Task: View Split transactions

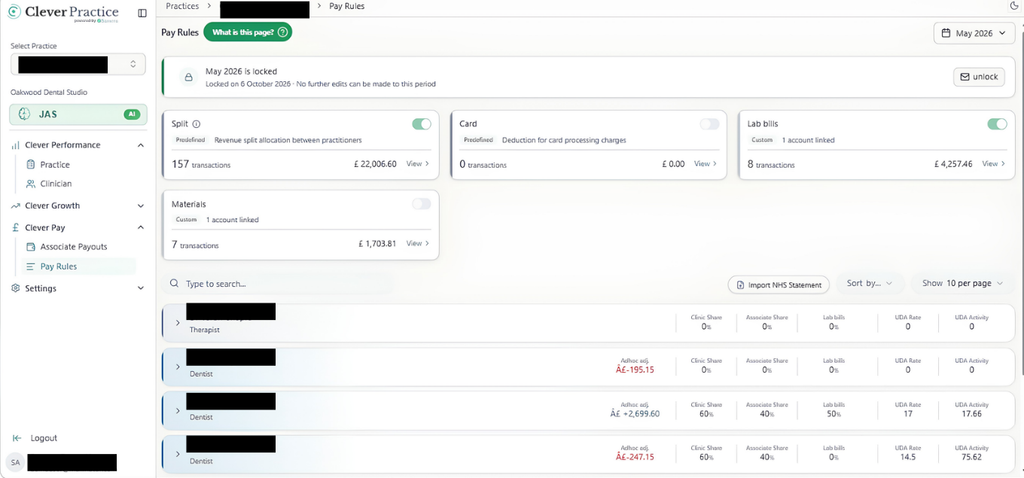Action: (418, 164)
